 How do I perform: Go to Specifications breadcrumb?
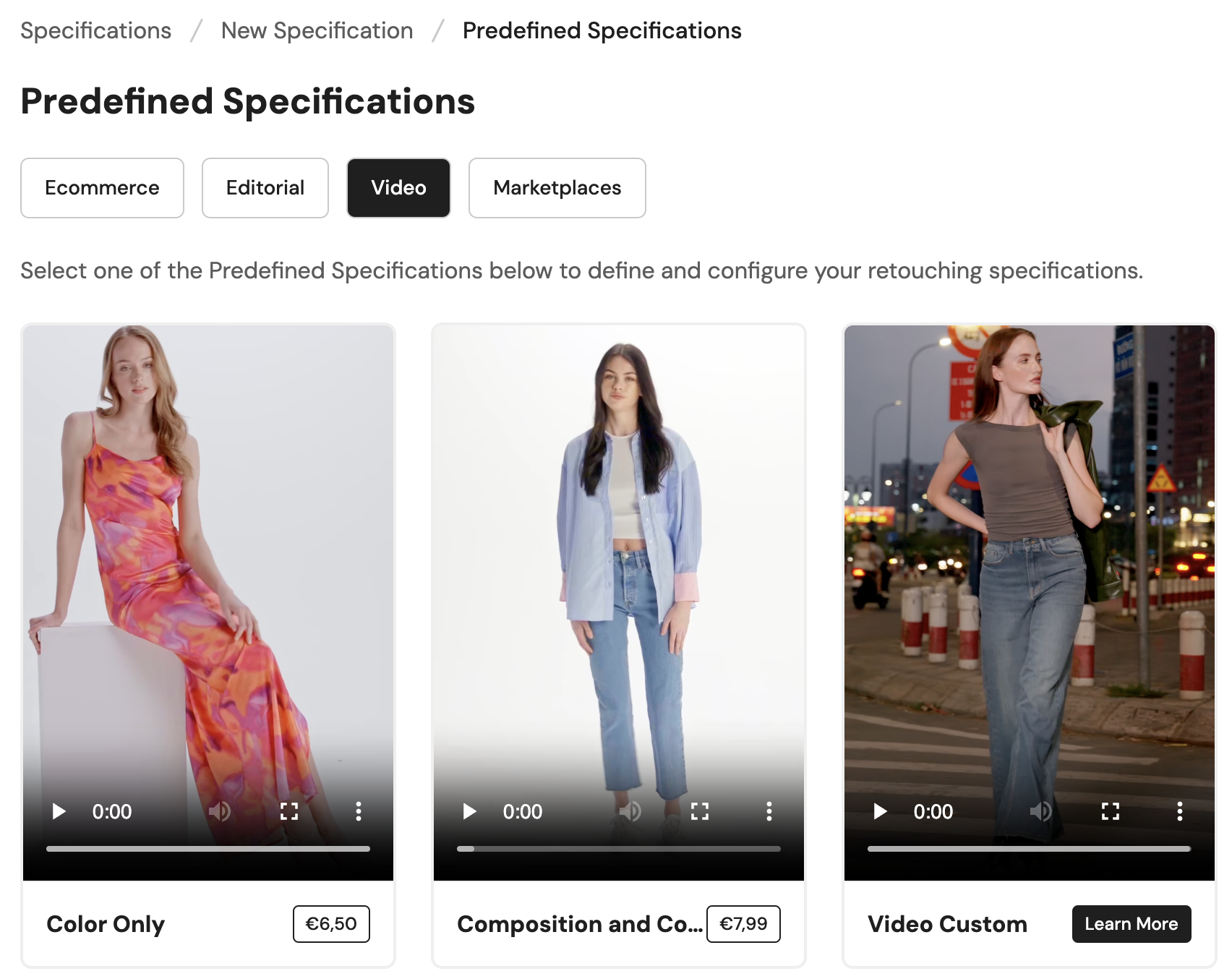(x=95, y=30)
